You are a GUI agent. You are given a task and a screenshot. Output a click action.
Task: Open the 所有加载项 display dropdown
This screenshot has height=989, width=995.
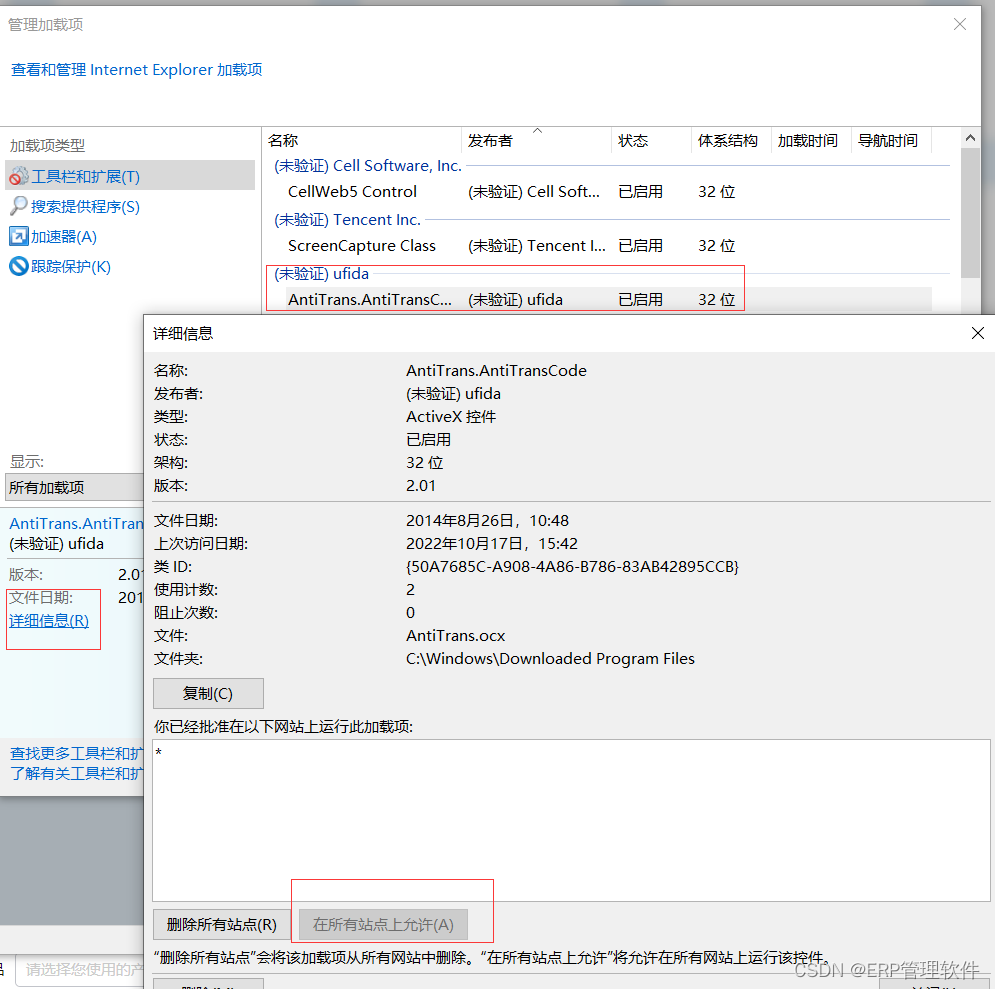pos(72,487)
